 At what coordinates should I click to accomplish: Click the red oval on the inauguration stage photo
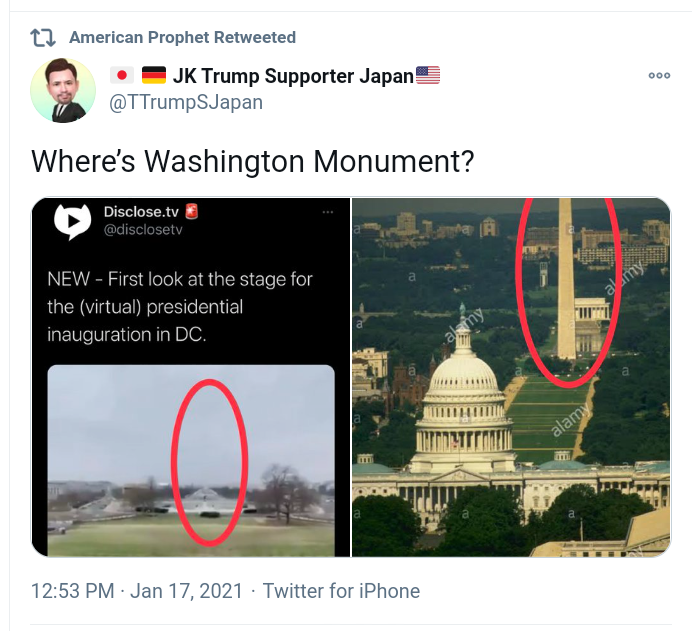coord(209,458)
